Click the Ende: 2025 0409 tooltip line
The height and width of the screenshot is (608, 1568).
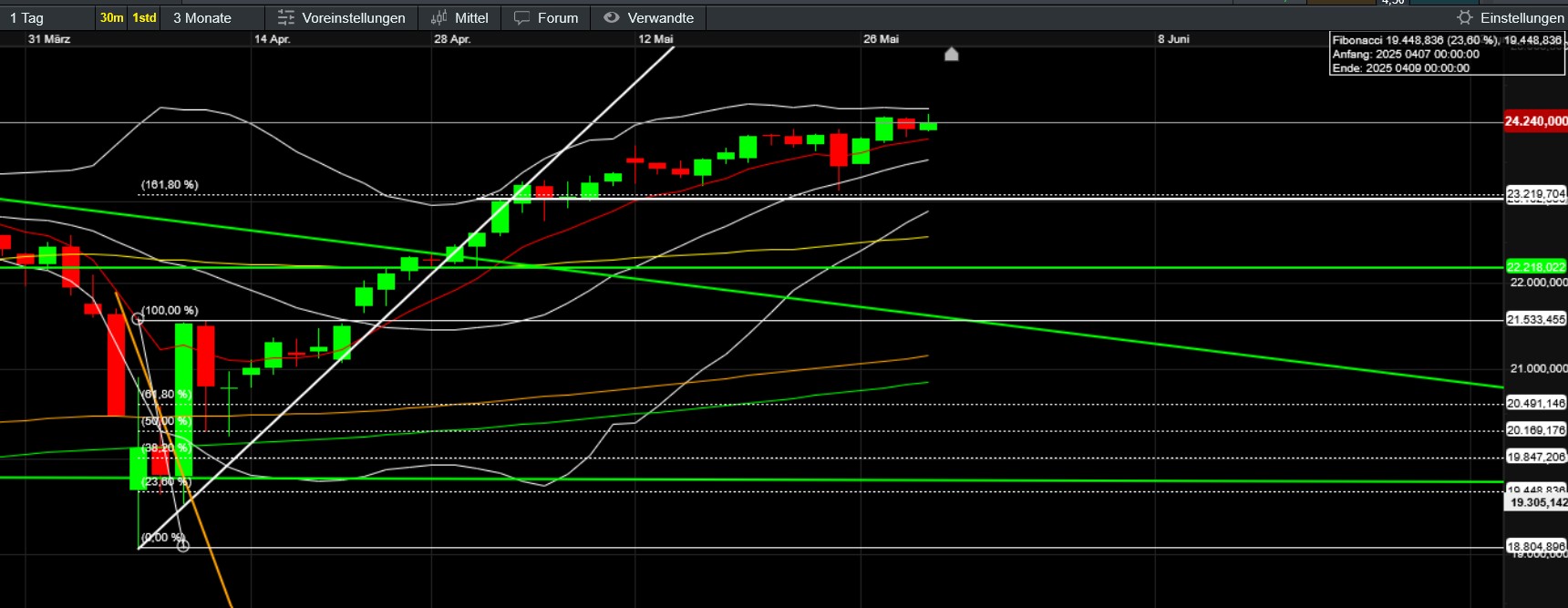point(1401,68)
